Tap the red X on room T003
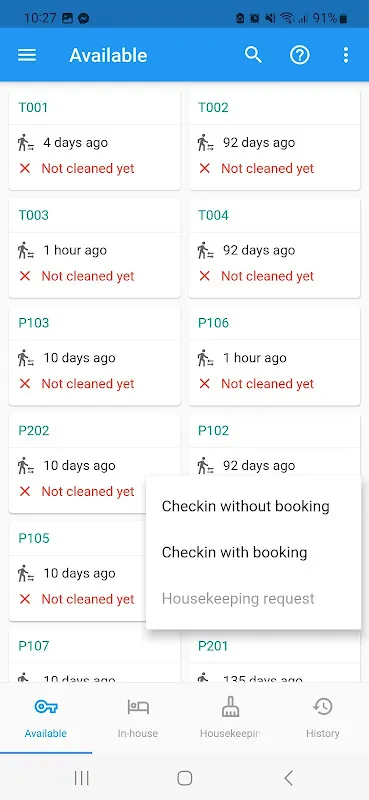The height and width of the screenshot is (800, 369). 24,276
